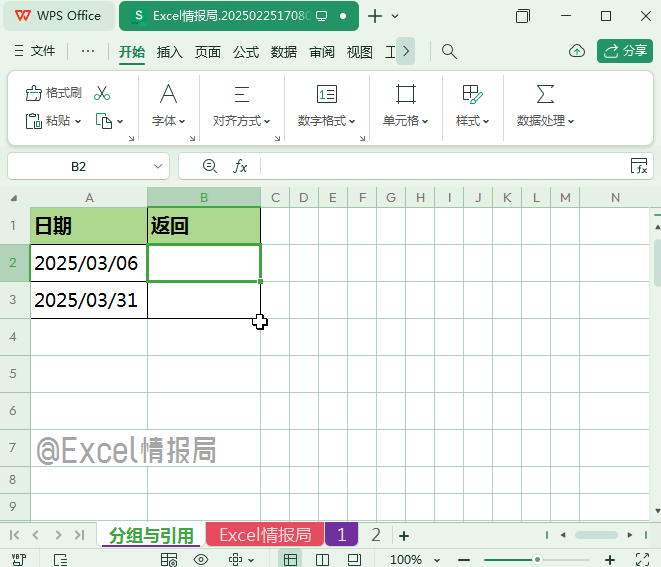This screenshot has width=661, height=567.
Task: Click the Share (分享) button
Action: (x=625, y=51)
